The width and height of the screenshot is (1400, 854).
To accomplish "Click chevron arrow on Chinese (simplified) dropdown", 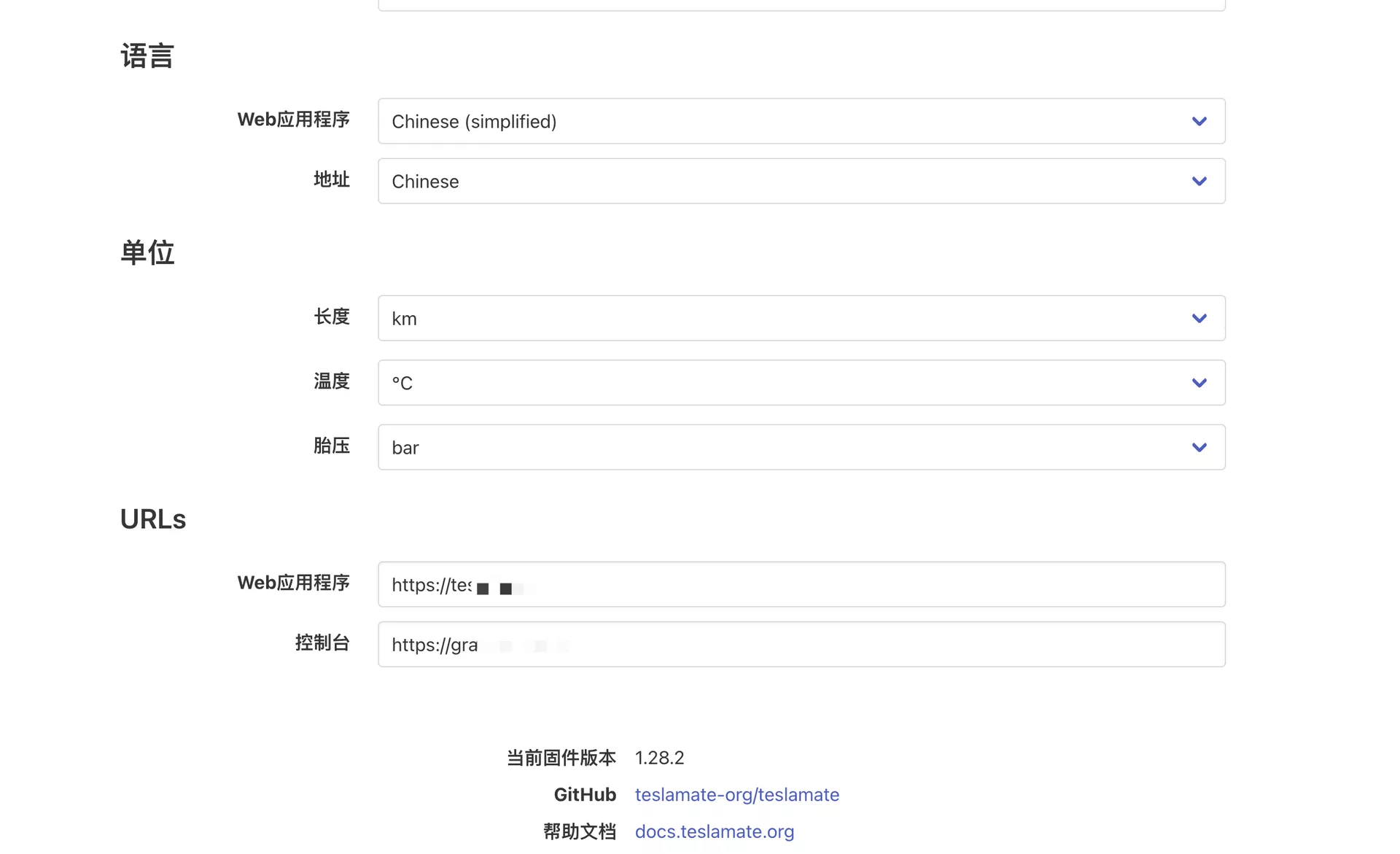I will [1199, 121].
